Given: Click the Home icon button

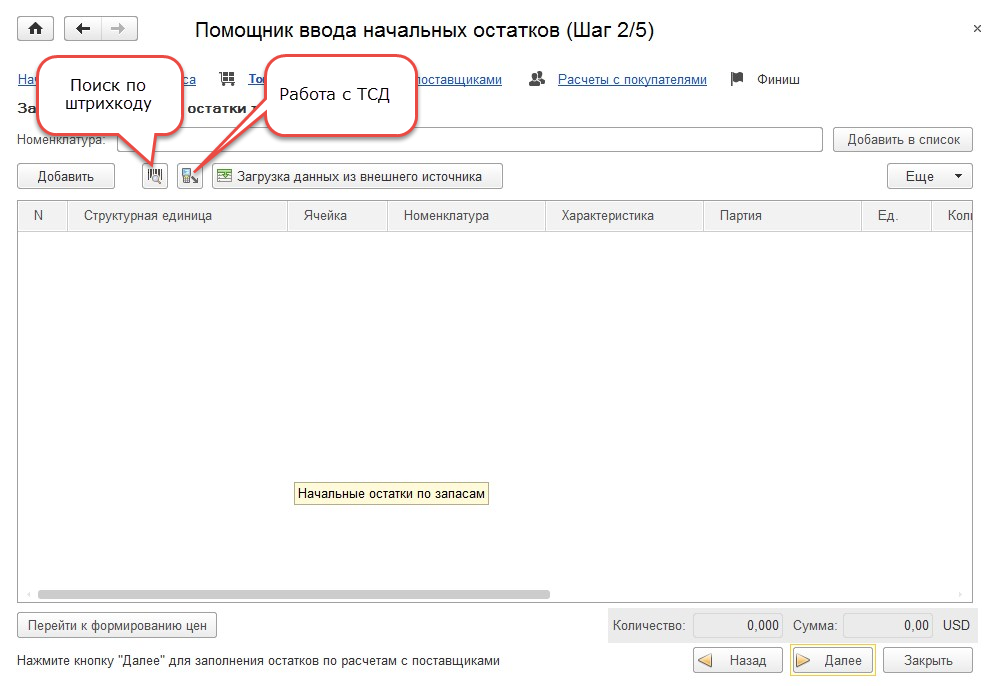Looking at the screenshot, I should [35, 29].
